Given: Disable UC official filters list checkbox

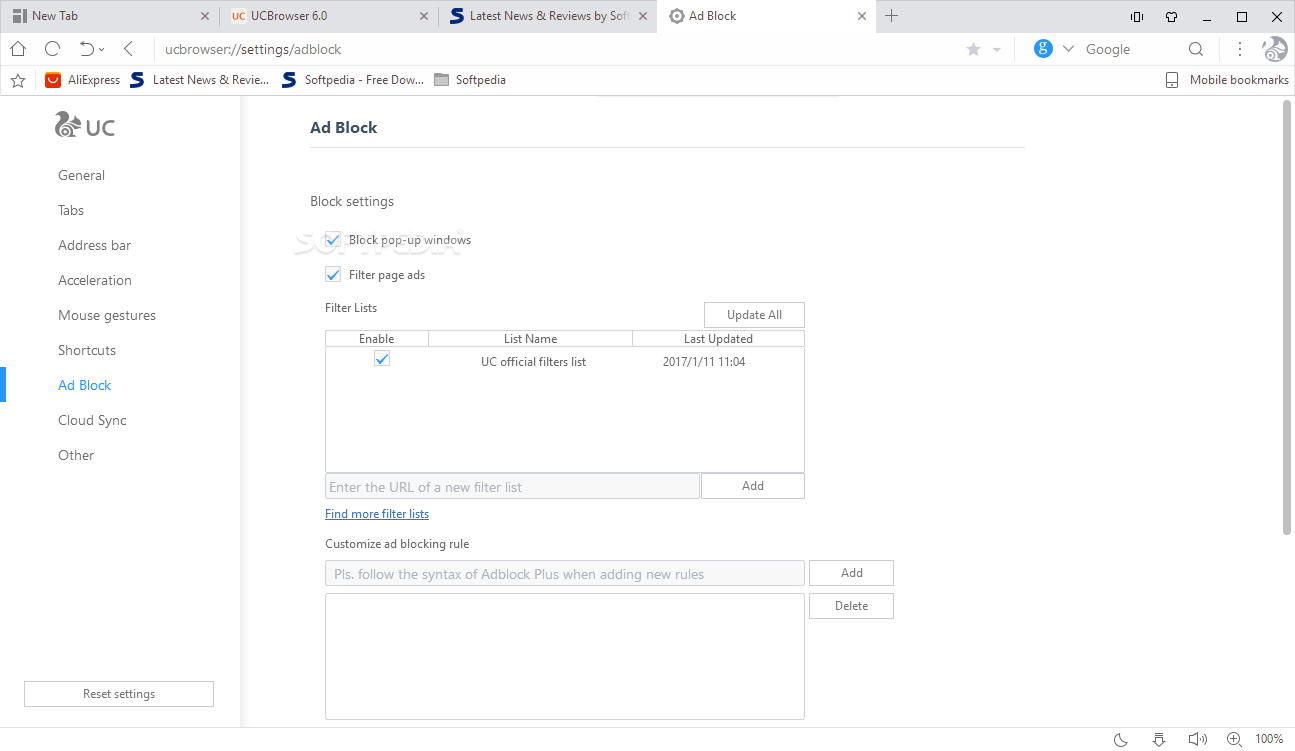Looking at the screenshot, I should click(x=382, y=359).
